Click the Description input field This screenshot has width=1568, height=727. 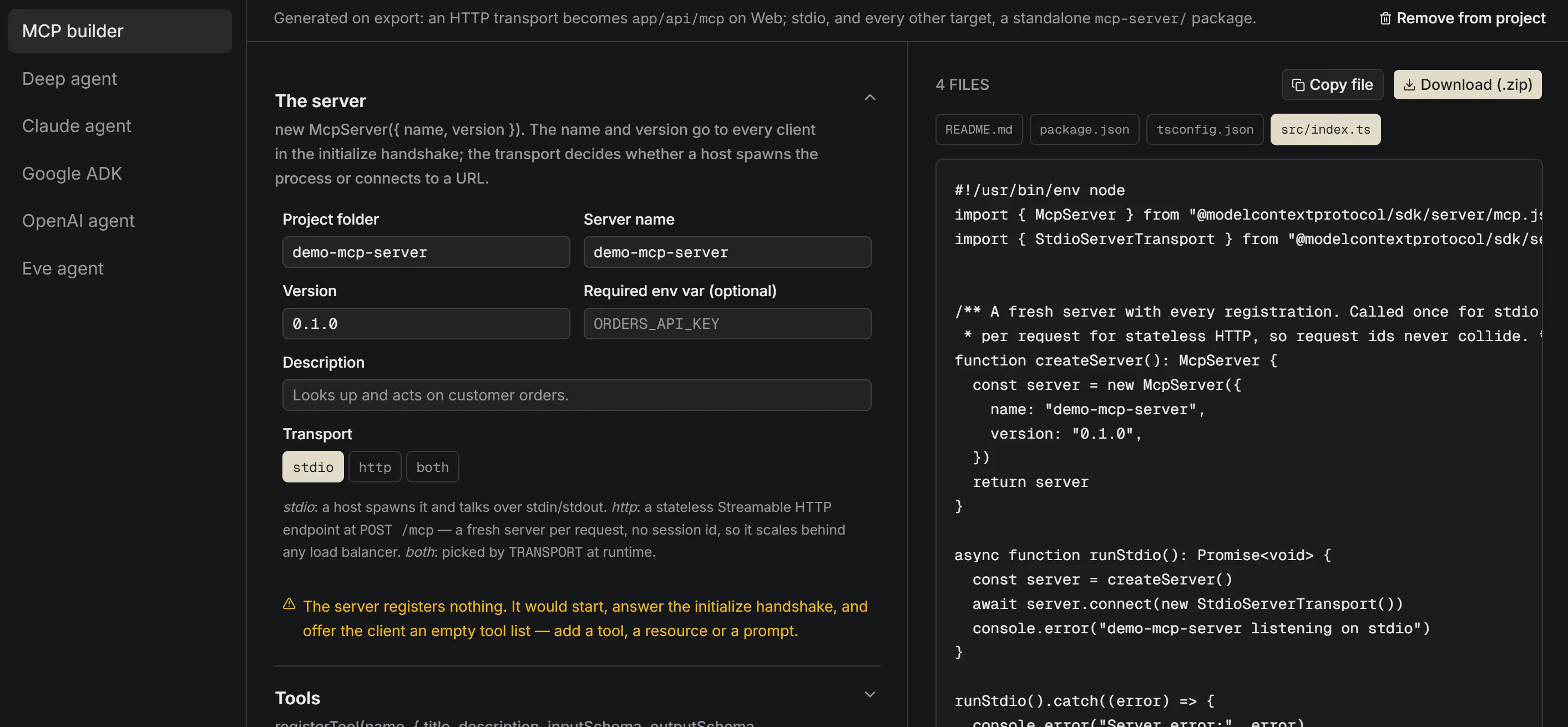coord(577,395)
